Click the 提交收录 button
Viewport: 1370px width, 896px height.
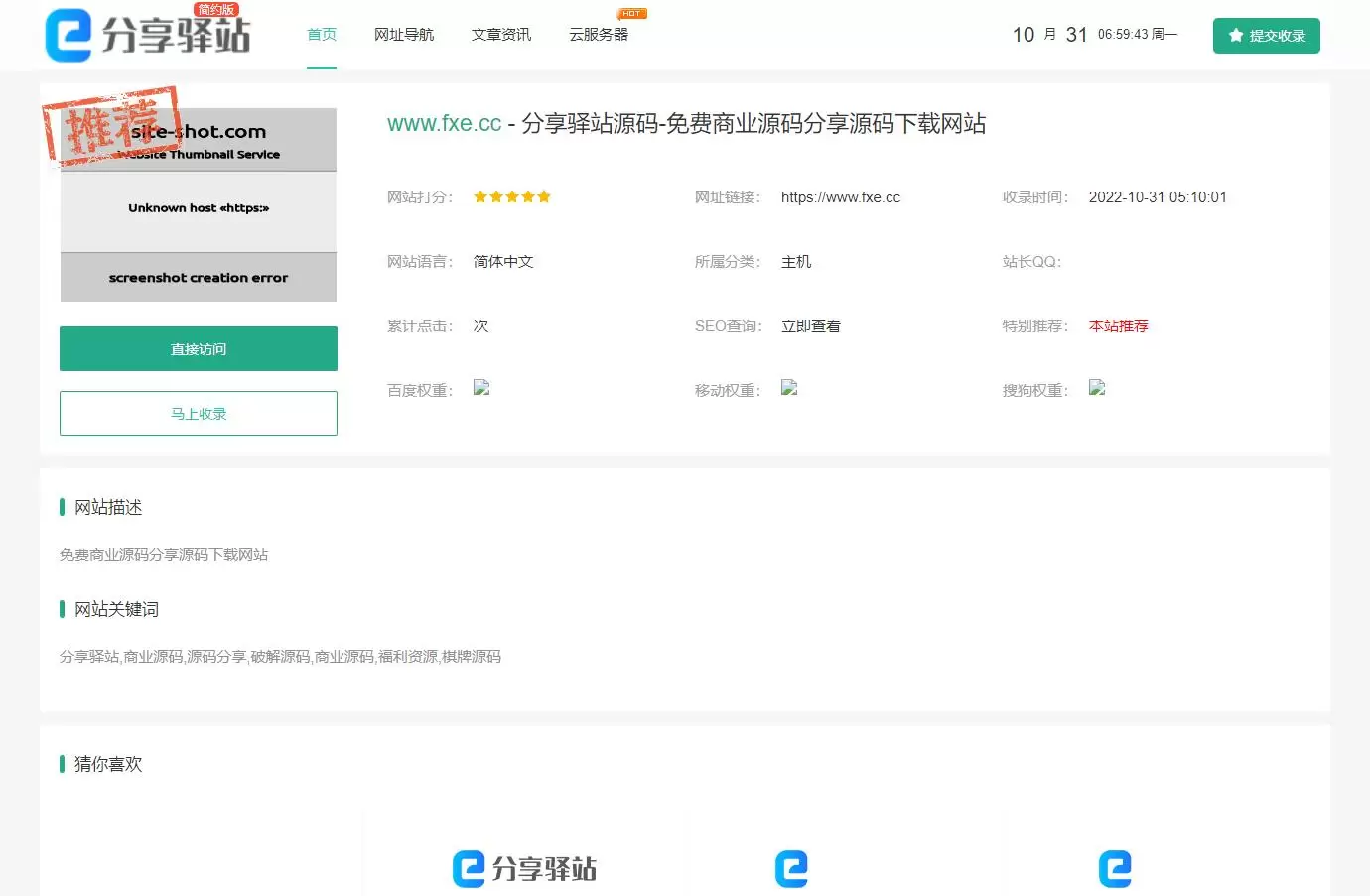1267,36
